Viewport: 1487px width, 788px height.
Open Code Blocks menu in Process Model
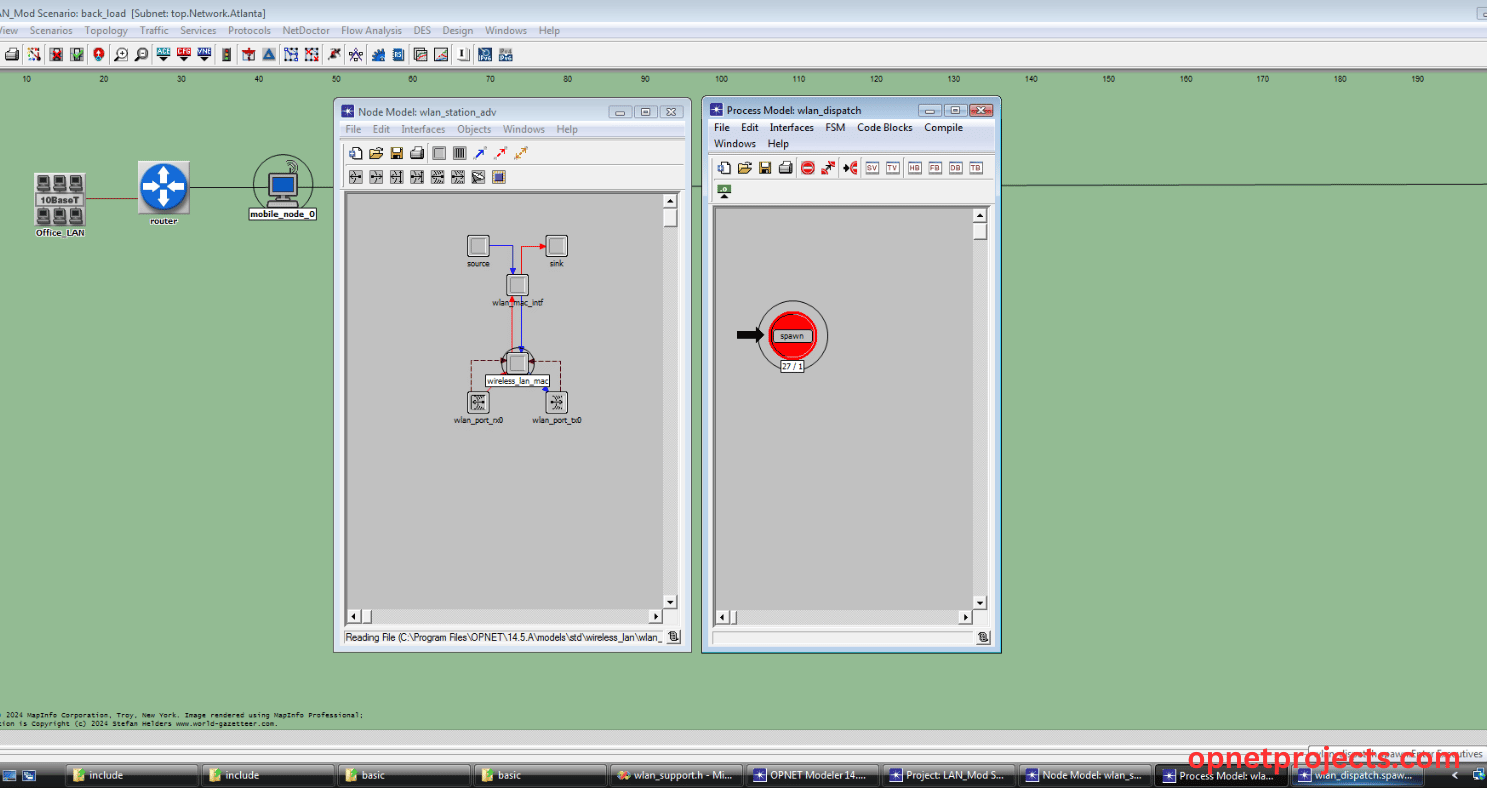pyautogui.click(x=885, y=128)
